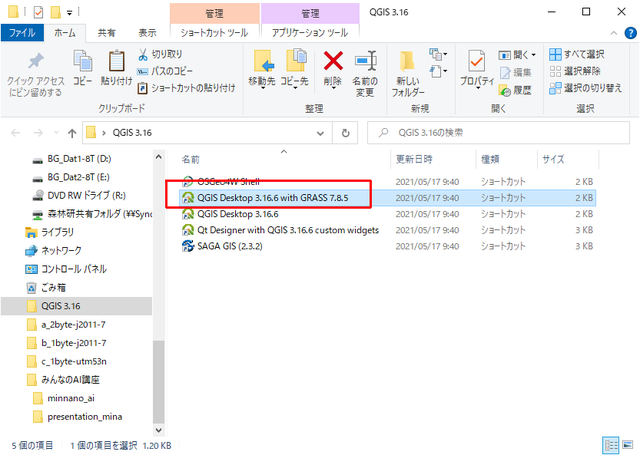The image size is (640, 455).
Task: Go forward with the forward arrow
Action: tap(38, 133)
